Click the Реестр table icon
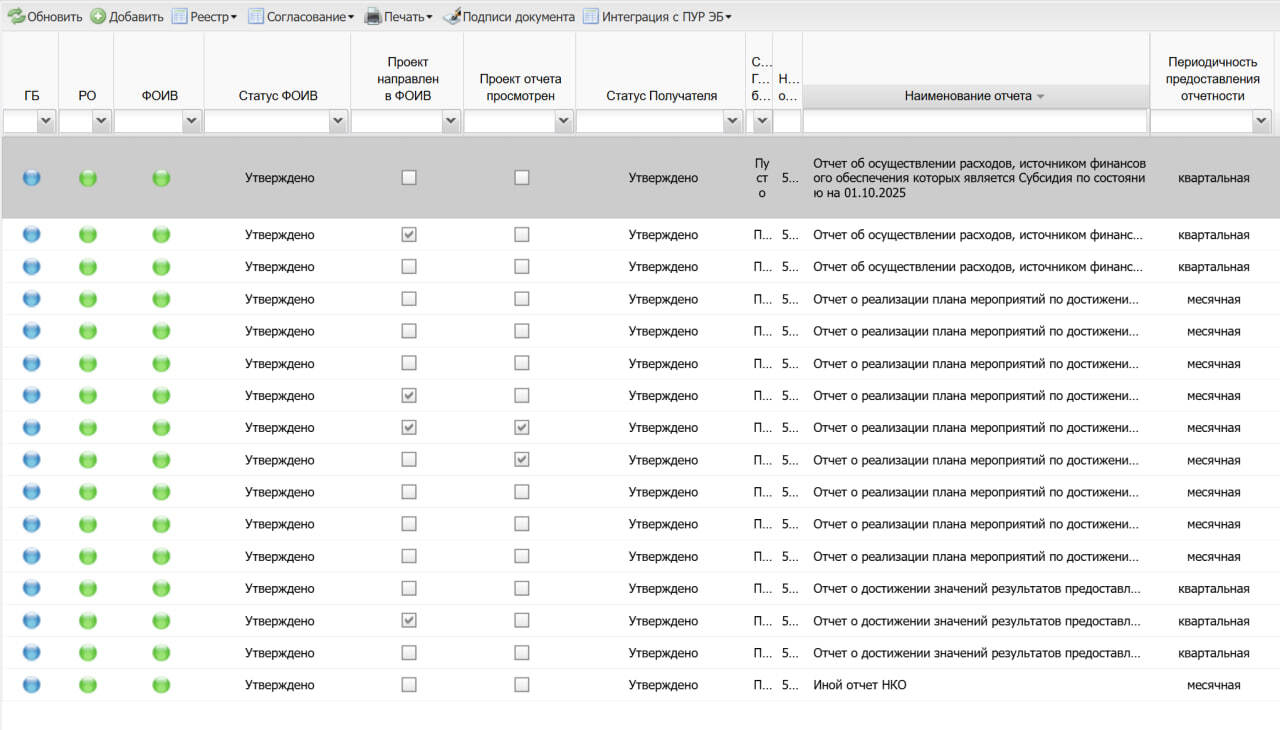Screen dimensions: 1280x730 (x=180, y=16)
